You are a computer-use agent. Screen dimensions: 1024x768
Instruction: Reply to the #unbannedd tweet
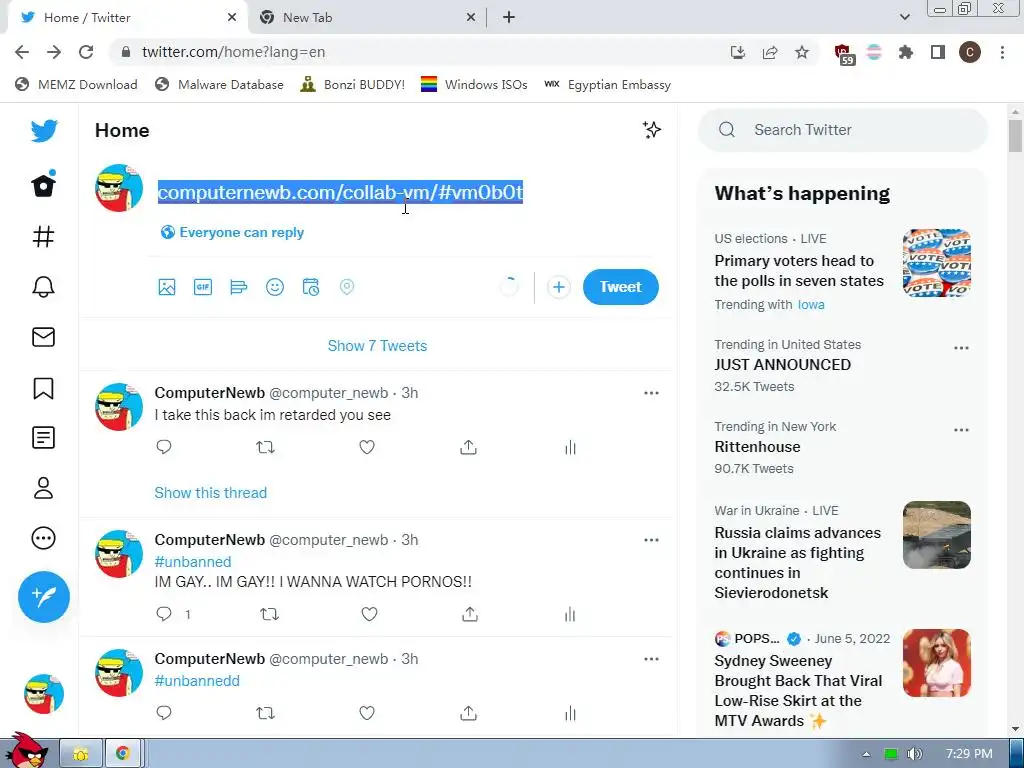[164, 712]
